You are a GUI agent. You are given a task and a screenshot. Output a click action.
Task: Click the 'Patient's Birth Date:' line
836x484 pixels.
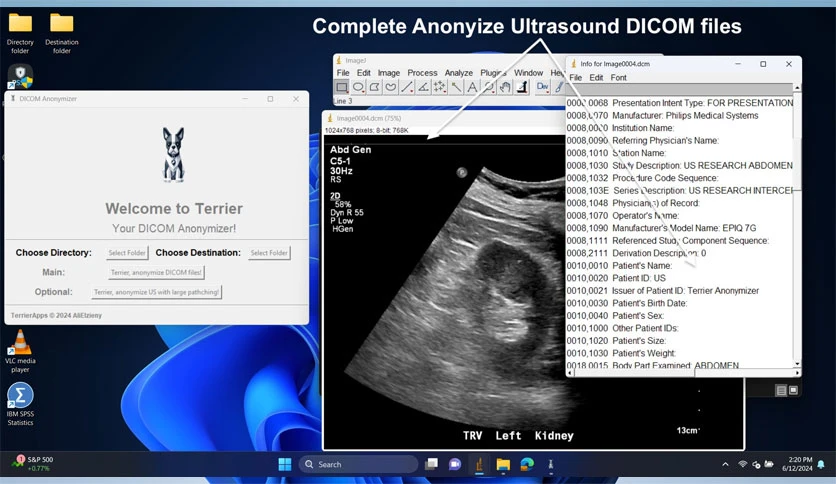[627, 303]
